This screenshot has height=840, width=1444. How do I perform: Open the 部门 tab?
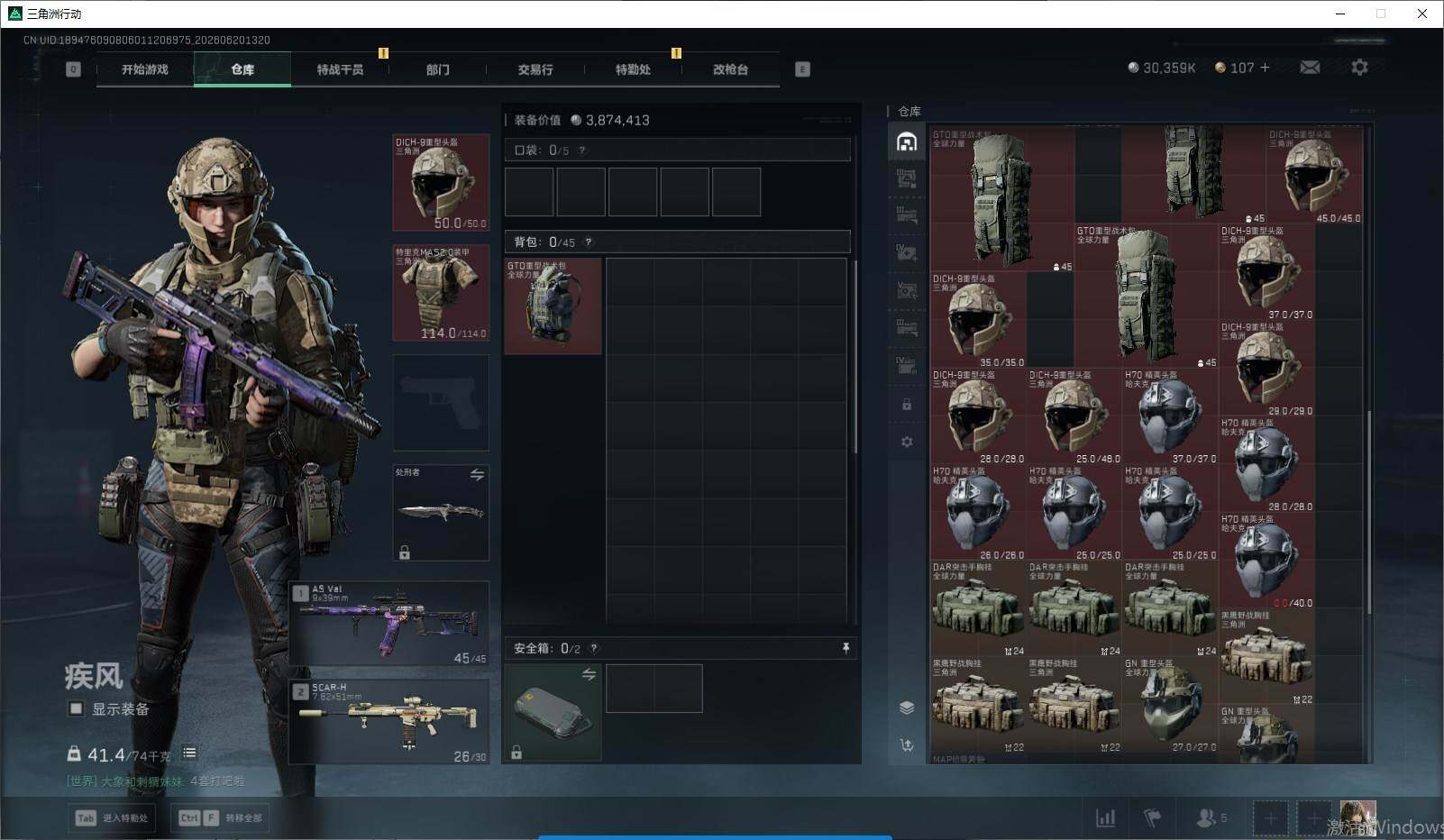pos(437,69)
